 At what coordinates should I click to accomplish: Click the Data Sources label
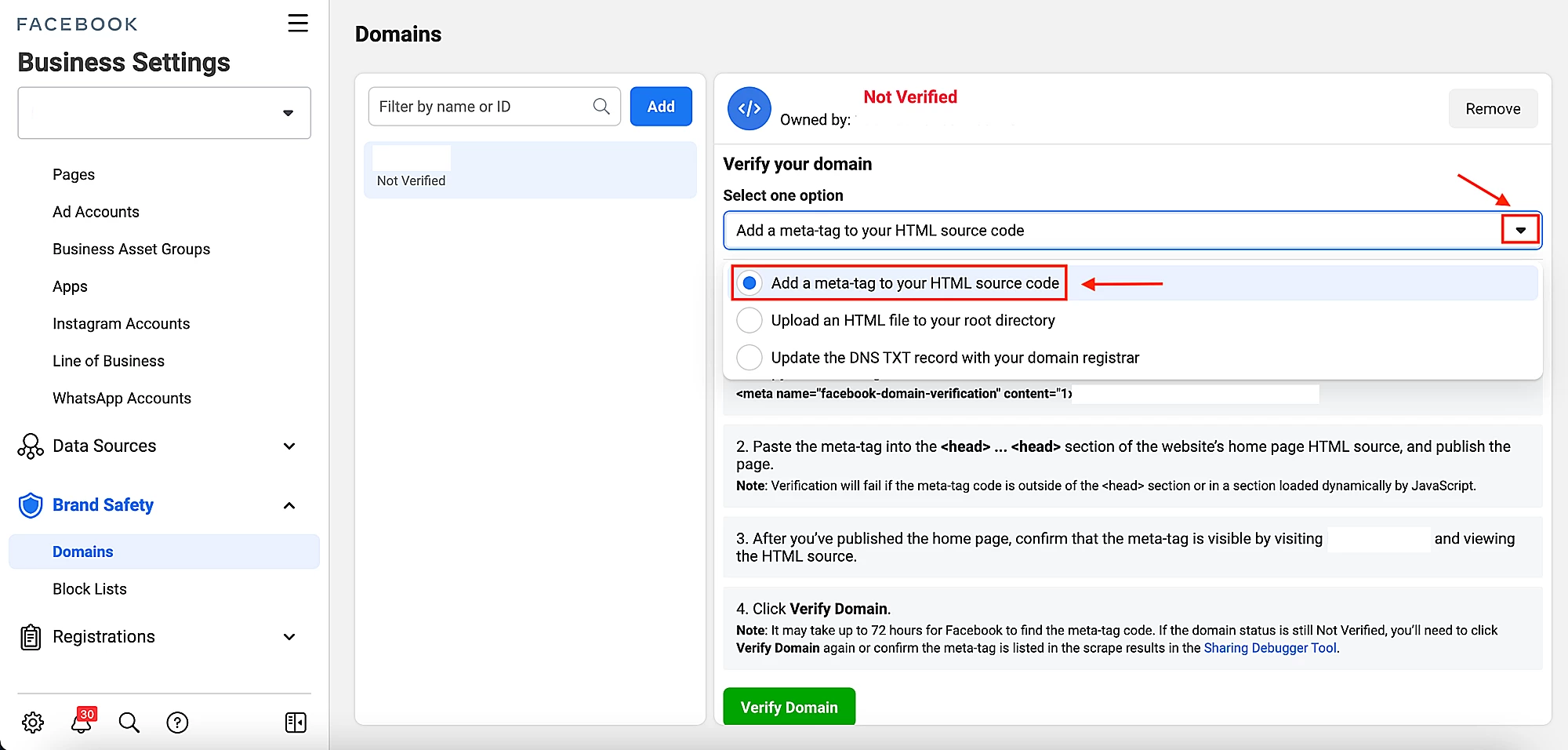[x=104, y=446]
